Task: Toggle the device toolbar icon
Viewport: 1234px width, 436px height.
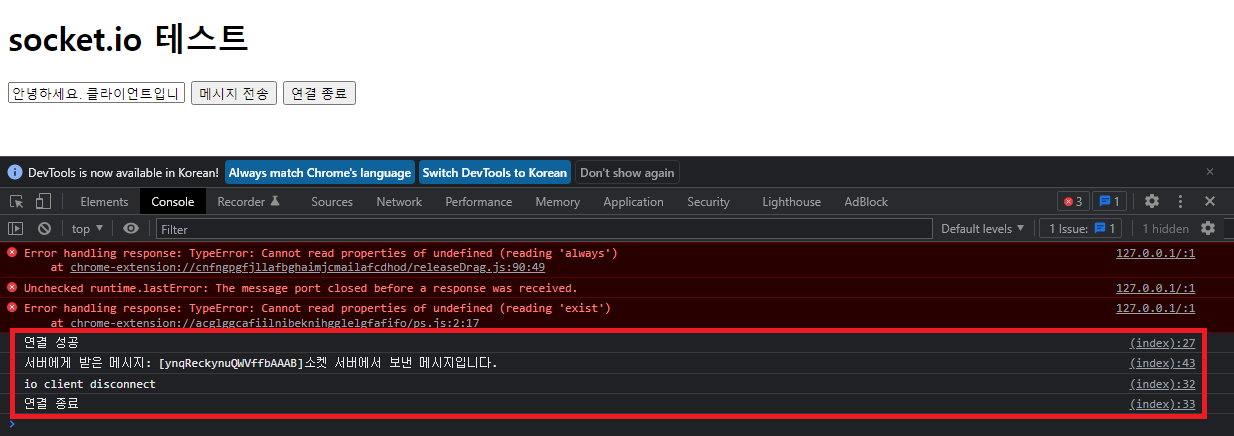Action: [43, 202]
